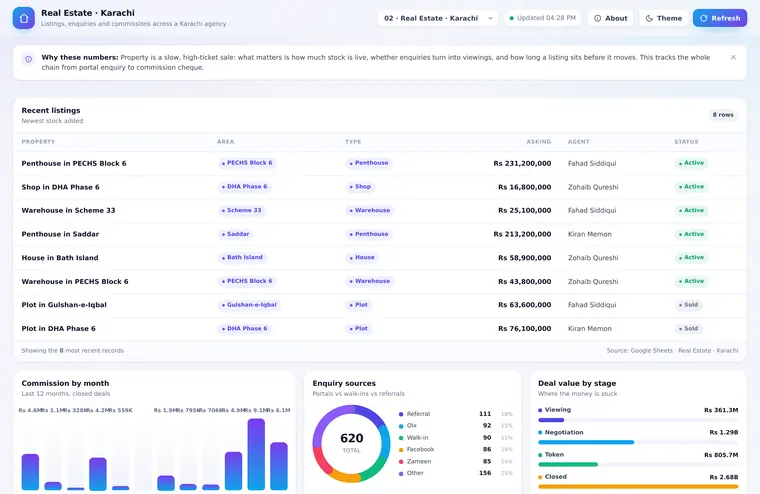Screen dimensions: 760x494
Task: Click the Closed stage orange bar
Action: (x=638, y=487)
